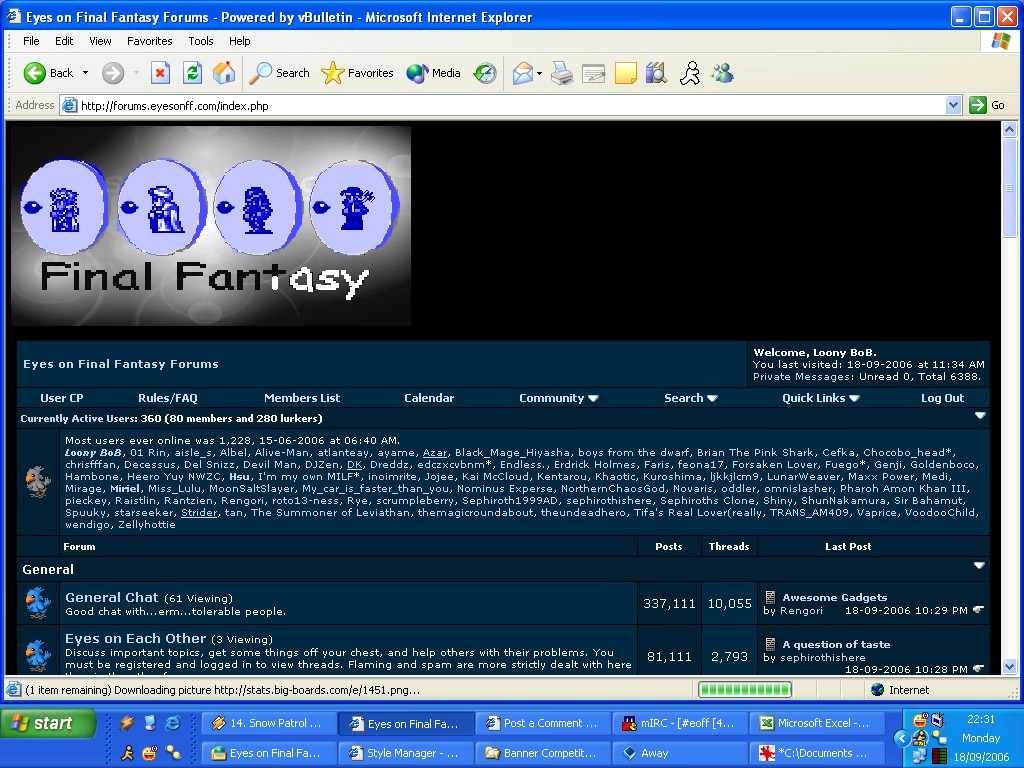Click the green Go button arrow
Viewport: 1024px width, 768px height.
click(978, 105)
